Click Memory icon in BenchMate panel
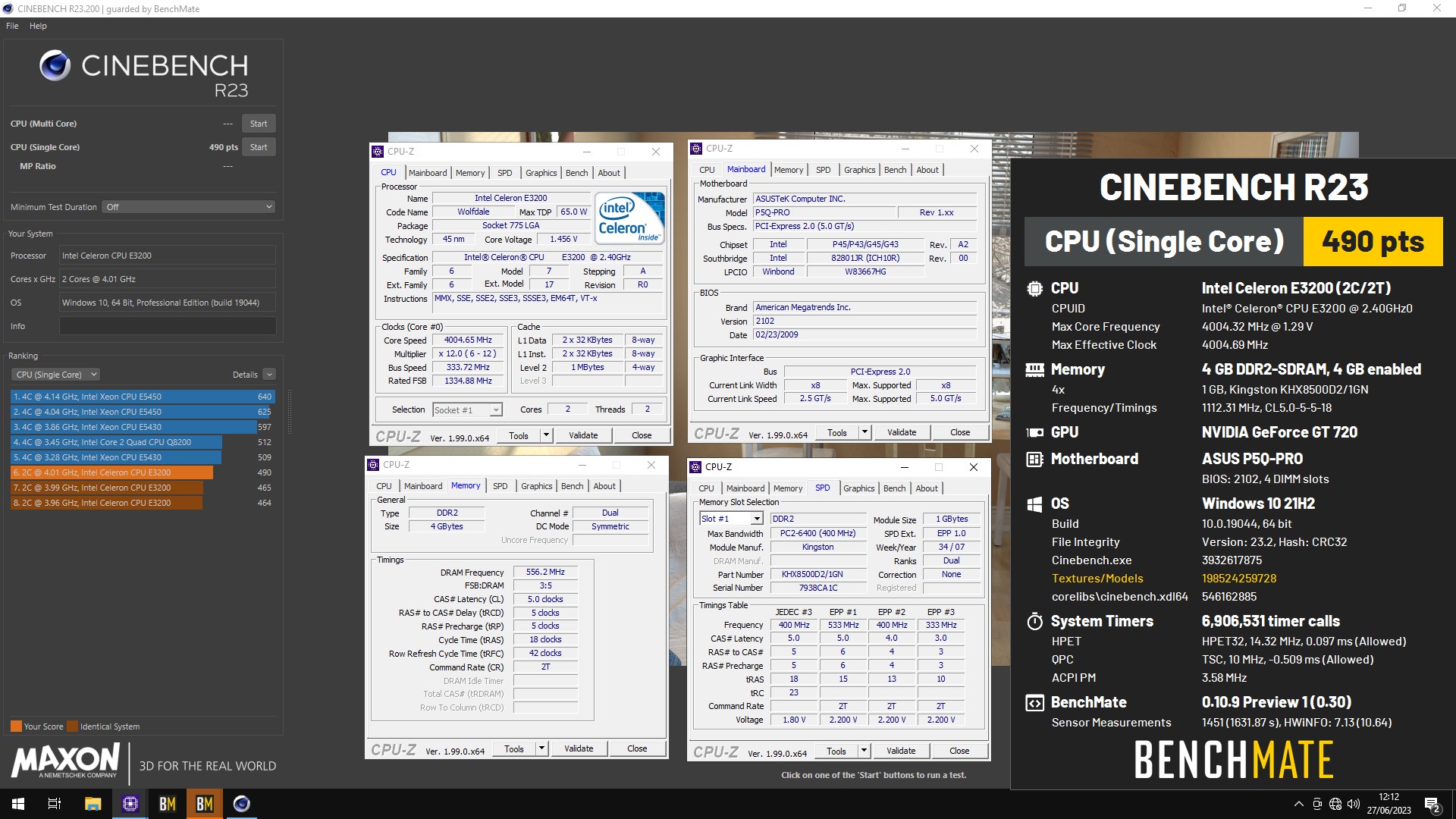 [x=1034, y=369]
